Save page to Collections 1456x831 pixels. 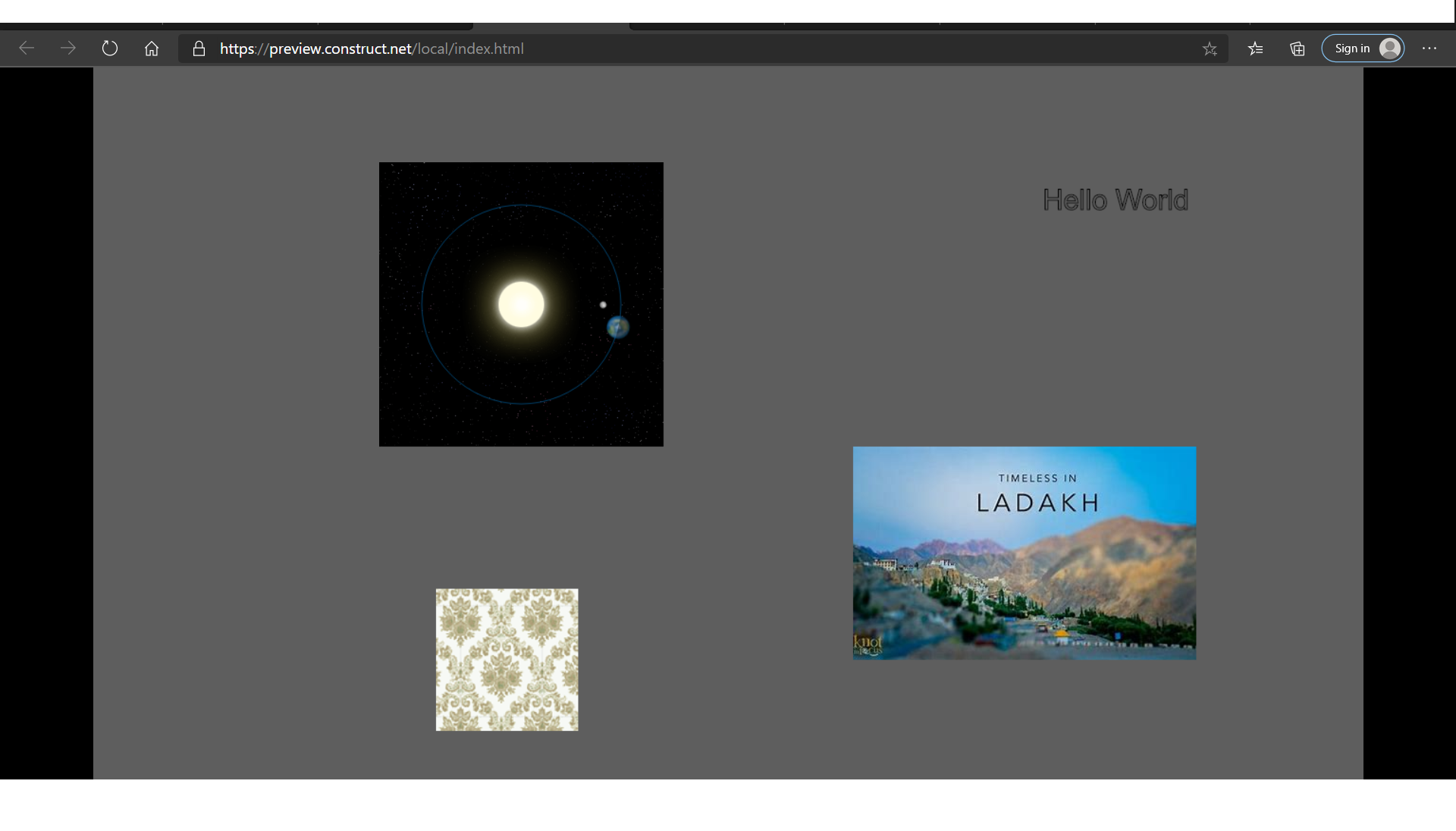(x=1297, y=49)
